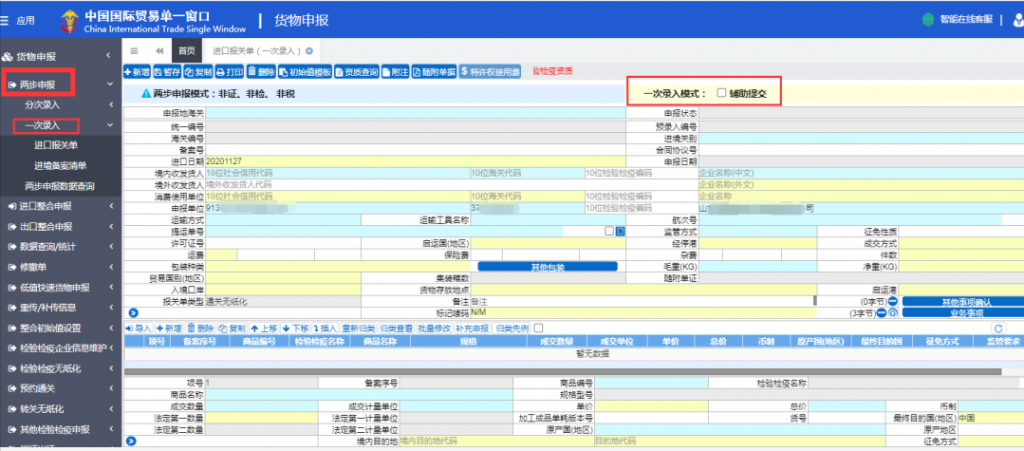The image size is (1024, 451).
Task: Tick the 辅助提交 checkbox
Action: click(x=721, y=93)
